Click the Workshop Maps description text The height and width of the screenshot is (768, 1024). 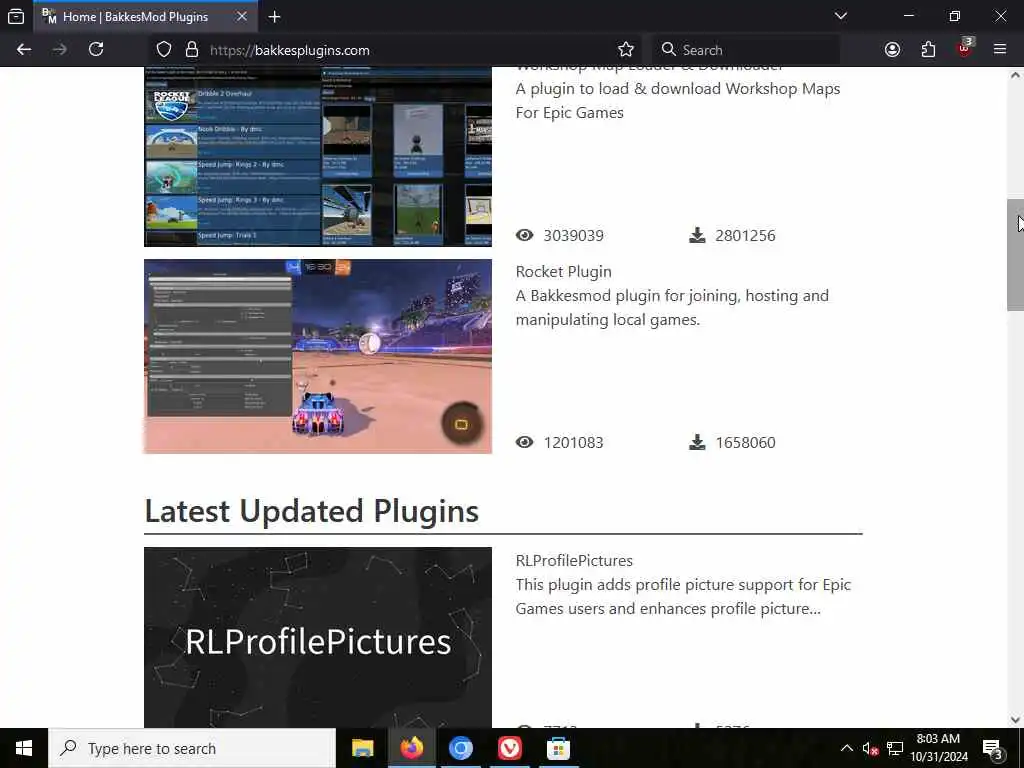(x=678, y=101)
